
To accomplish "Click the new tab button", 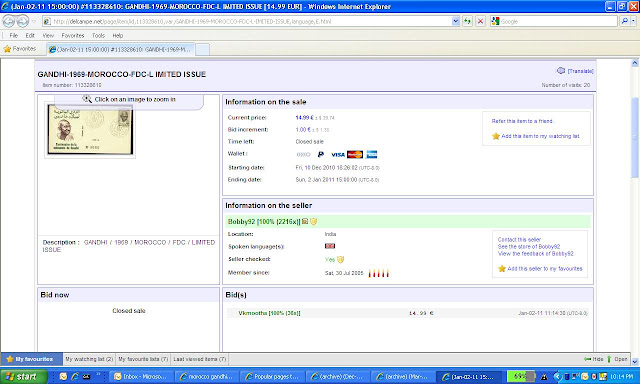I will pyautogui.click(x=202, y=49).
